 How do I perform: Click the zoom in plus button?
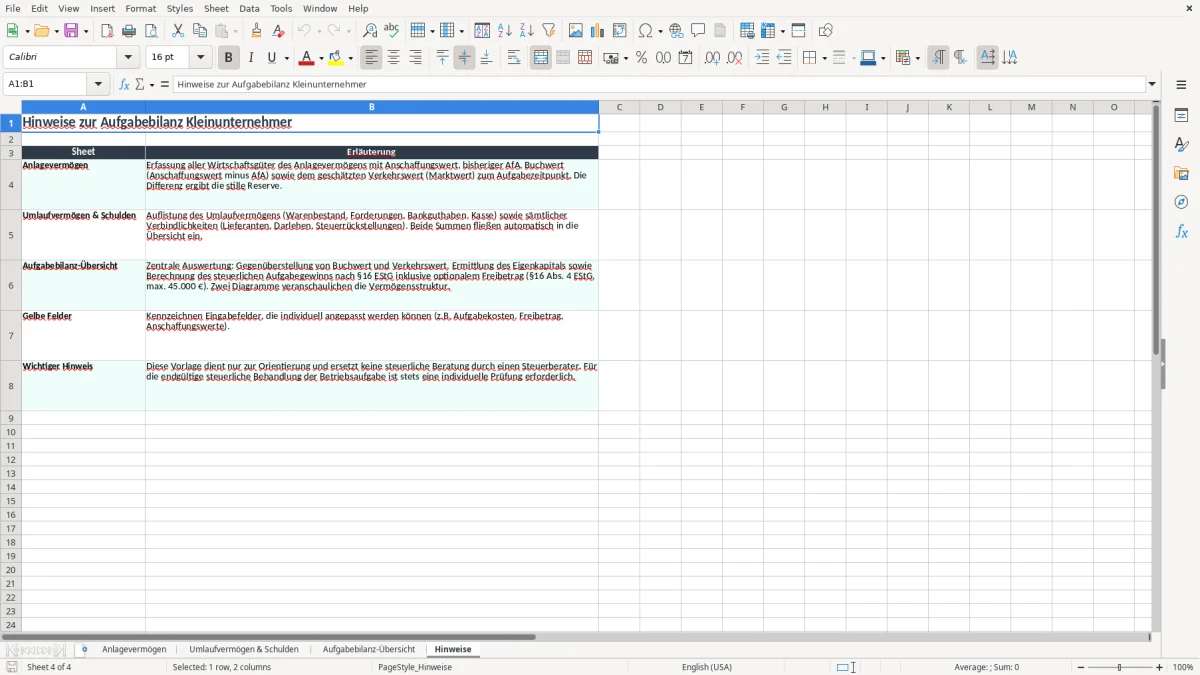point(1160,667)
